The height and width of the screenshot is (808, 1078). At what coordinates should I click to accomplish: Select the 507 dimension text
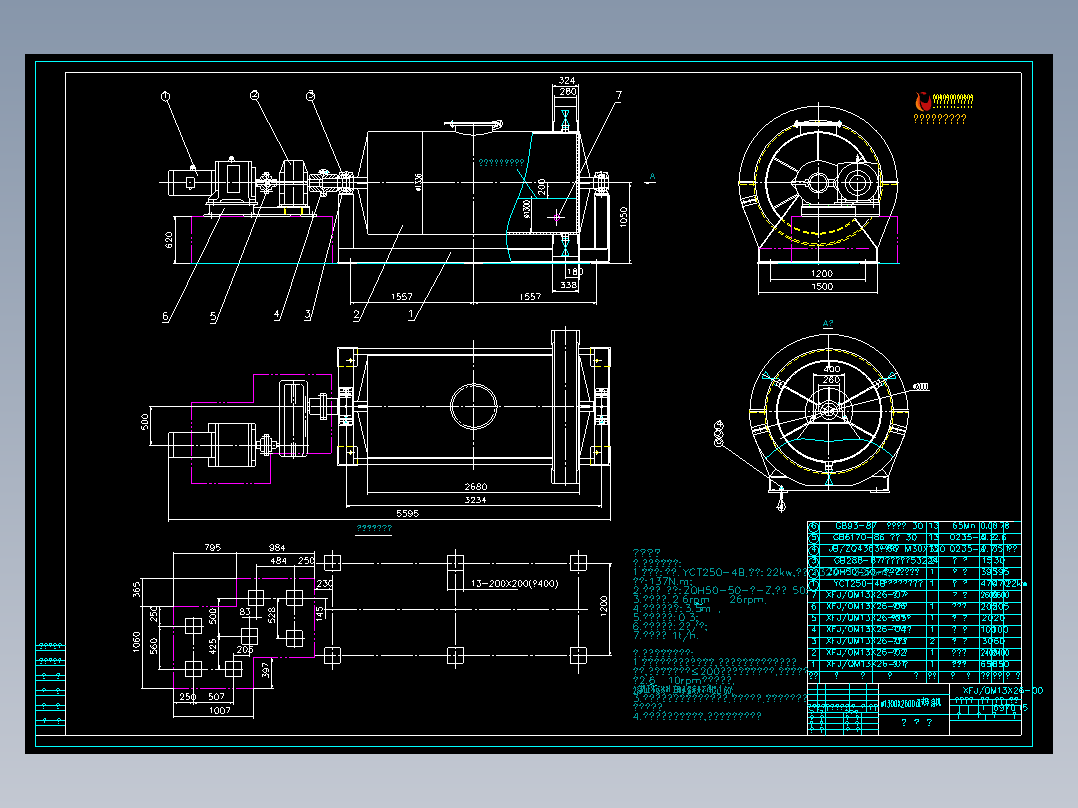coord(216,697)
